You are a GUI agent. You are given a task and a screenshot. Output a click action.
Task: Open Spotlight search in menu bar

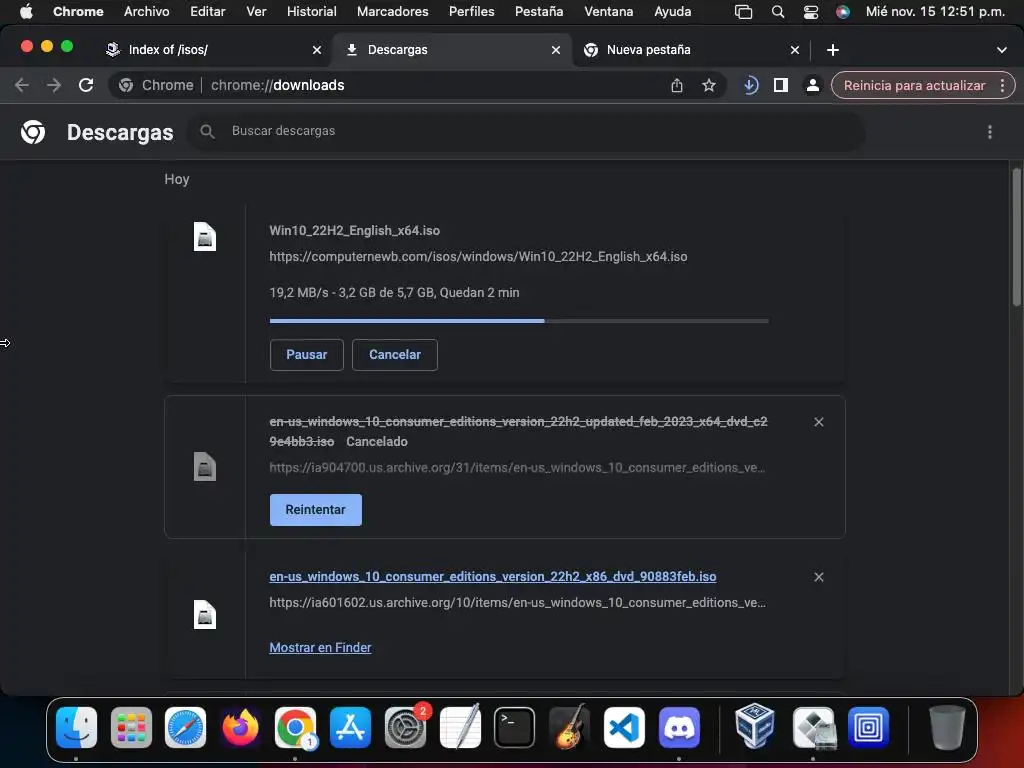click(x=777, y=12)
